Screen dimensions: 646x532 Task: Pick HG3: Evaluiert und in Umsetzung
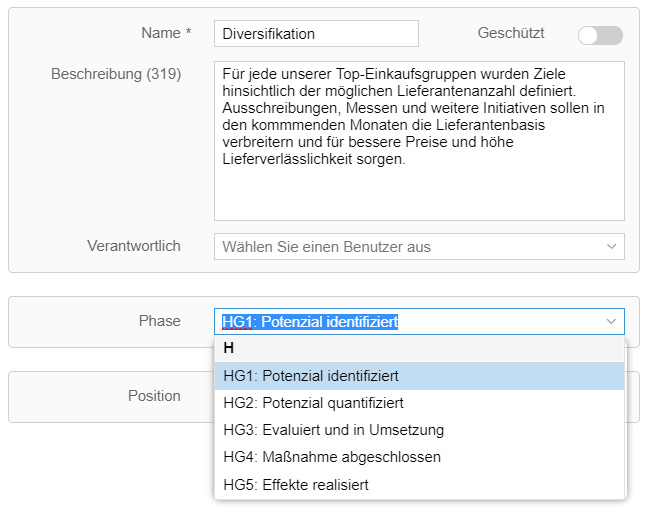333,430
